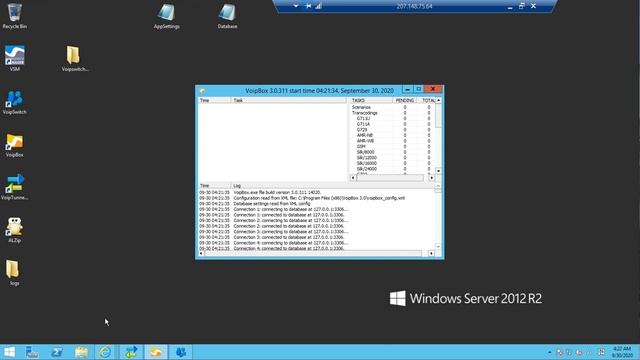
Task: Select the AMR-NB transcoding row
Action: (x=392, y=135)
